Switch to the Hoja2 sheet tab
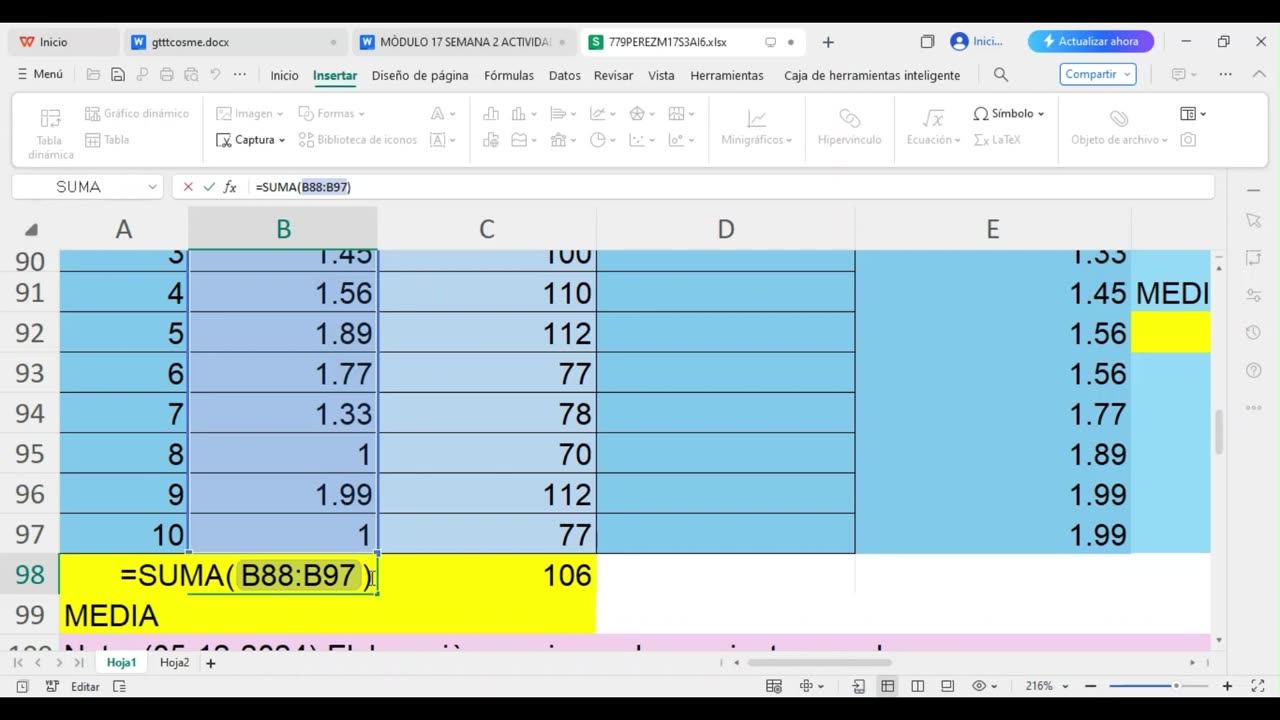Screen dimensions: 1280x720 tap(175, 663)
